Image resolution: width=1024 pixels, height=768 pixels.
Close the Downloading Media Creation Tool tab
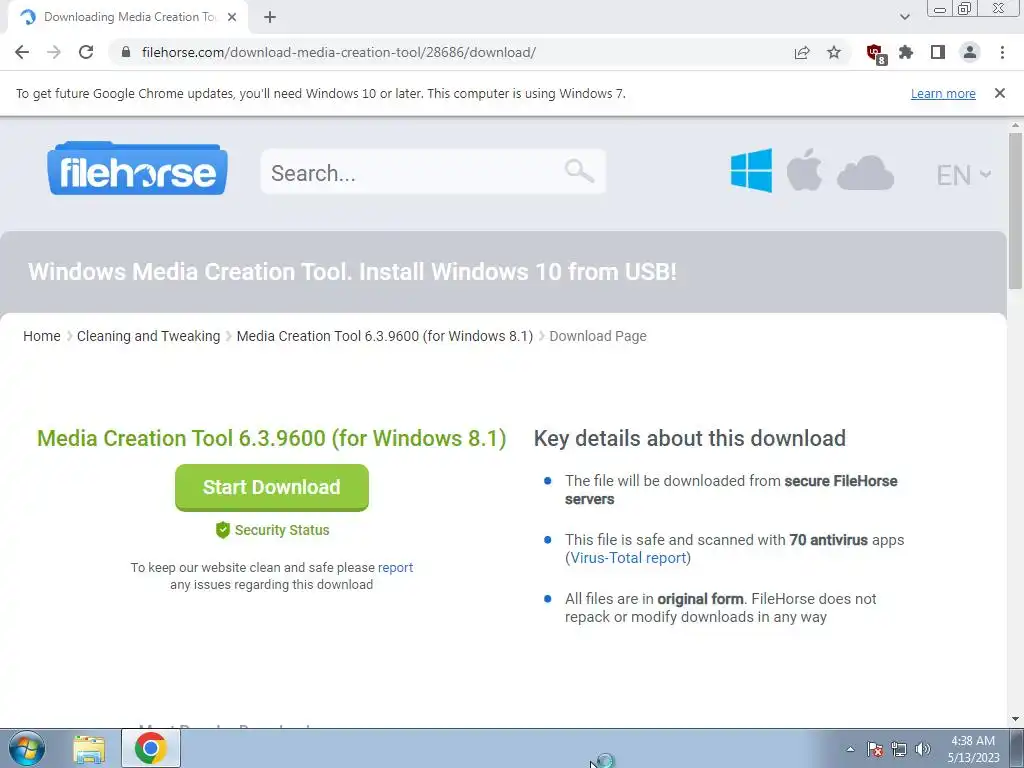tap(232, 17)
